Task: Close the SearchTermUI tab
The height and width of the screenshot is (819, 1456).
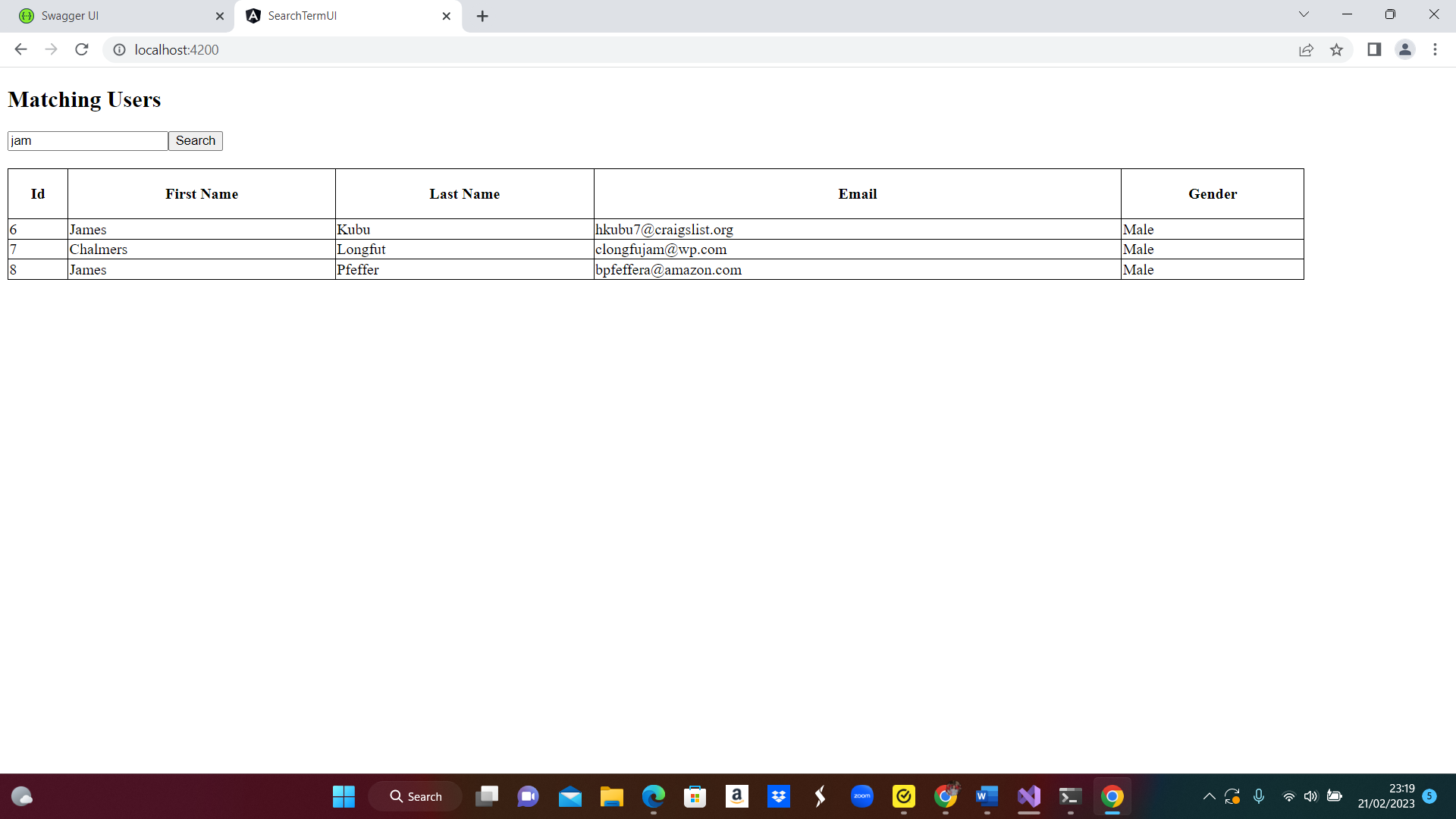Action: pos(447,16)
